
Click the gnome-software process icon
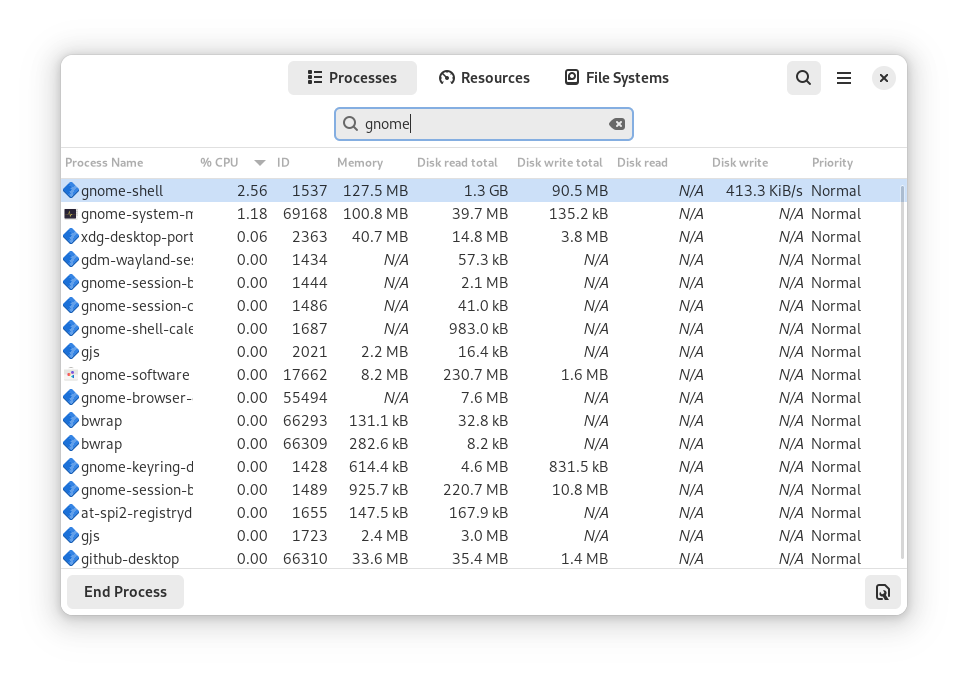pos(70,375)
